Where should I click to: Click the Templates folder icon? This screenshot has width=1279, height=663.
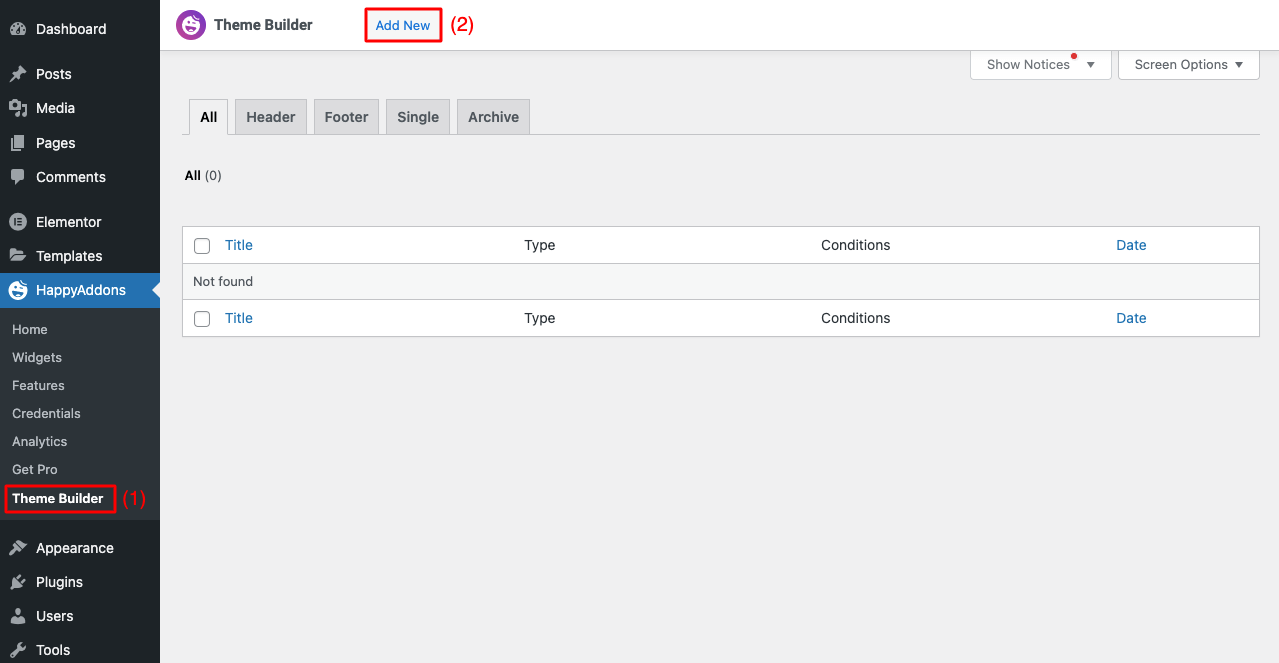pyautogui.click(x=18, y=256)
